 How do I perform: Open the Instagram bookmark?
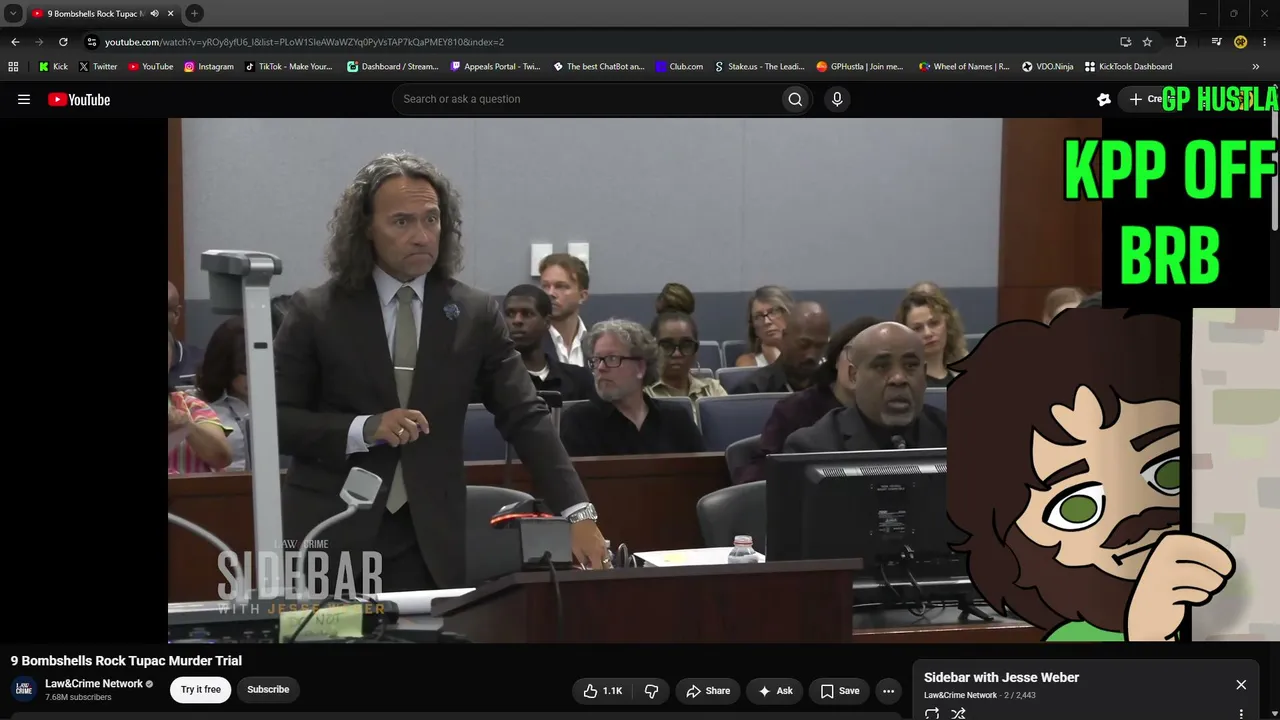[x=208, y=67]
